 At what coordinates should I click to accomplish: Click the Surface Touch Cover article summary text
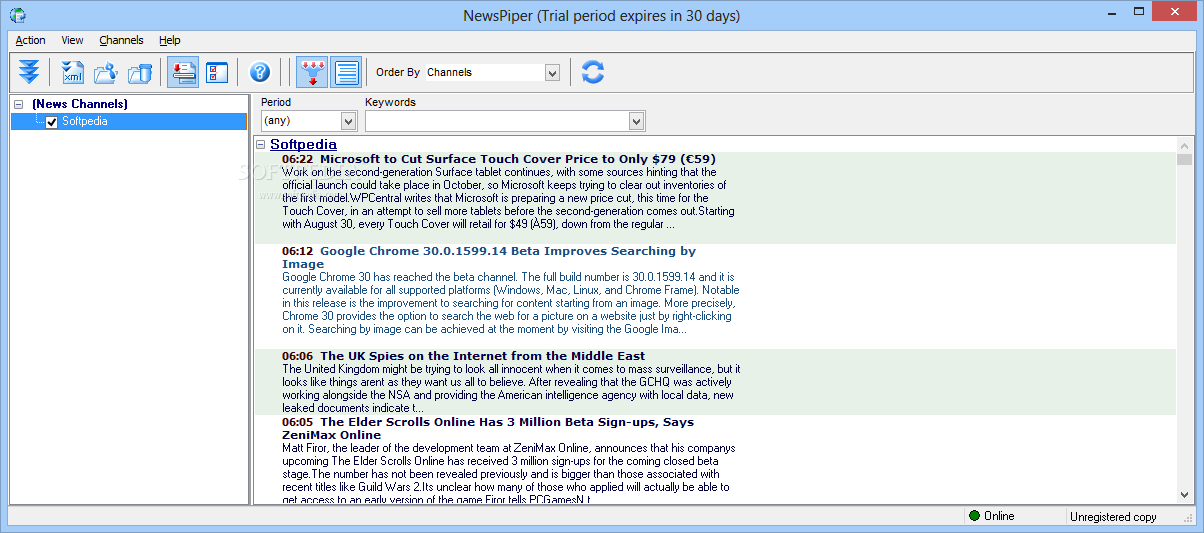(506, 198)
